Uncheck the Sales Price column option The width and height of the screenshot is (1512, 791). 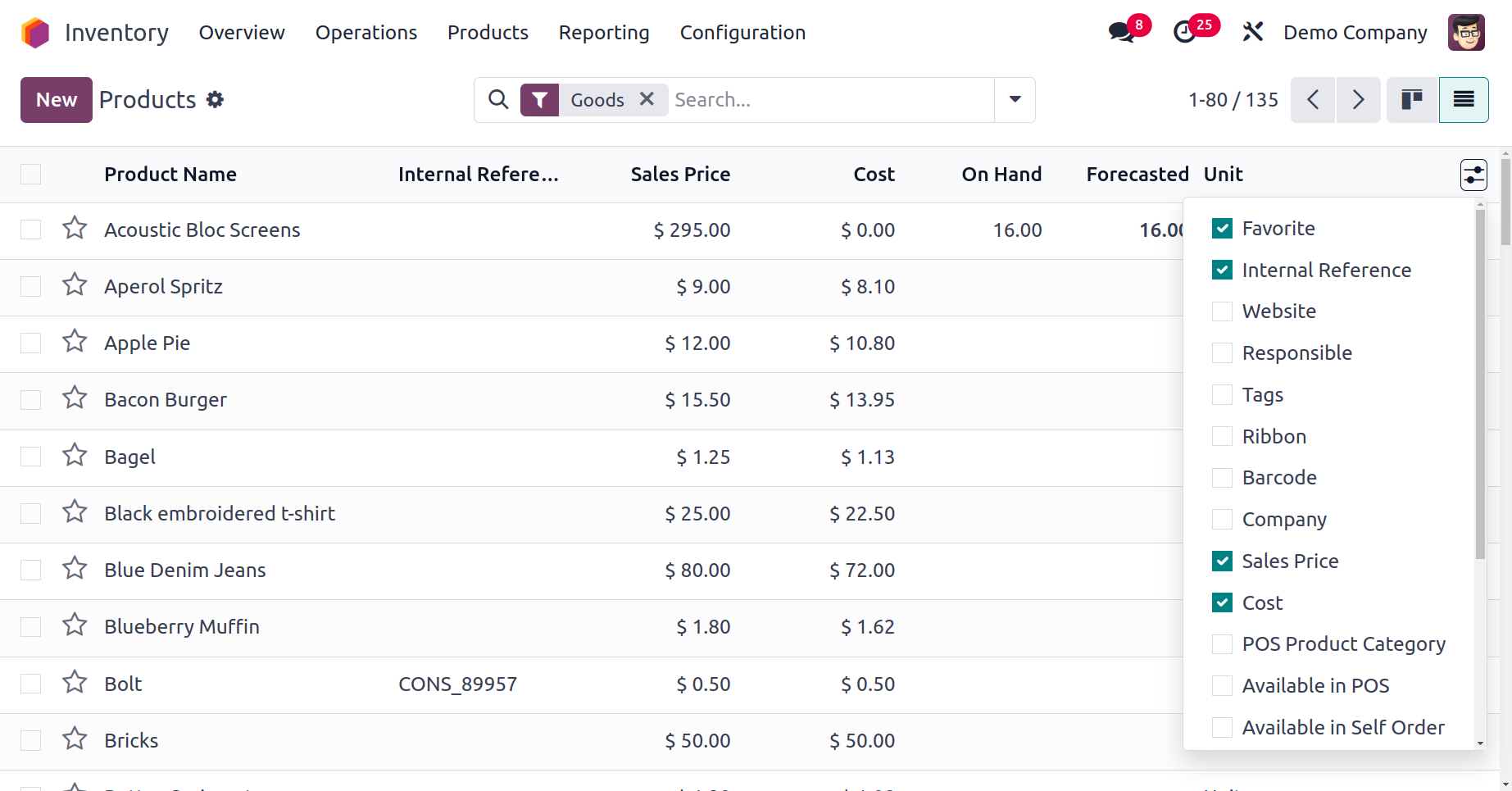click(x=1222, y=561)
